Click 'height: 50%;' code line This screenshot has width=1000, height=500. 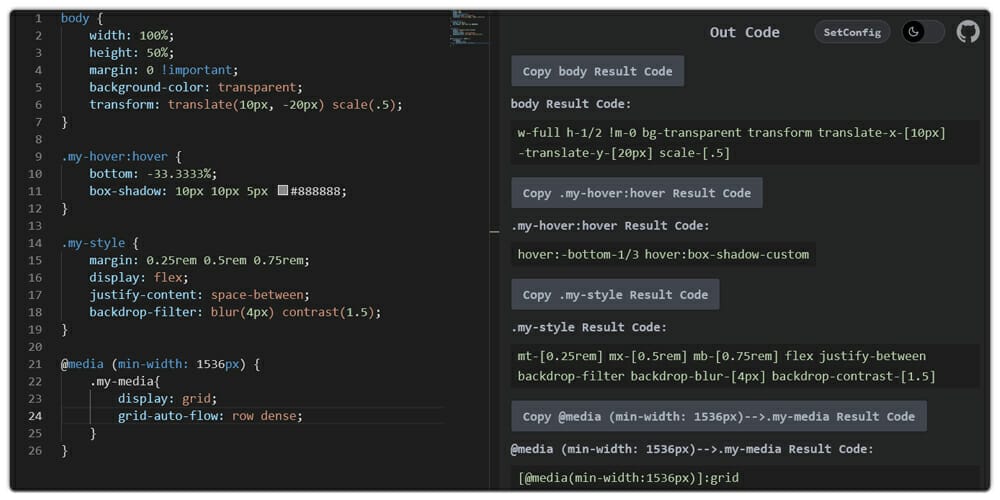point(131,53)
